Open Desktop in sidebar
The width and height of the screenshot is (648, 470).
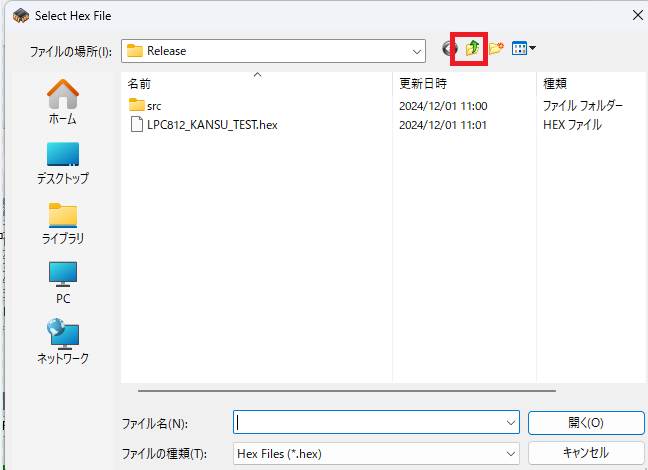coord(62,163)
